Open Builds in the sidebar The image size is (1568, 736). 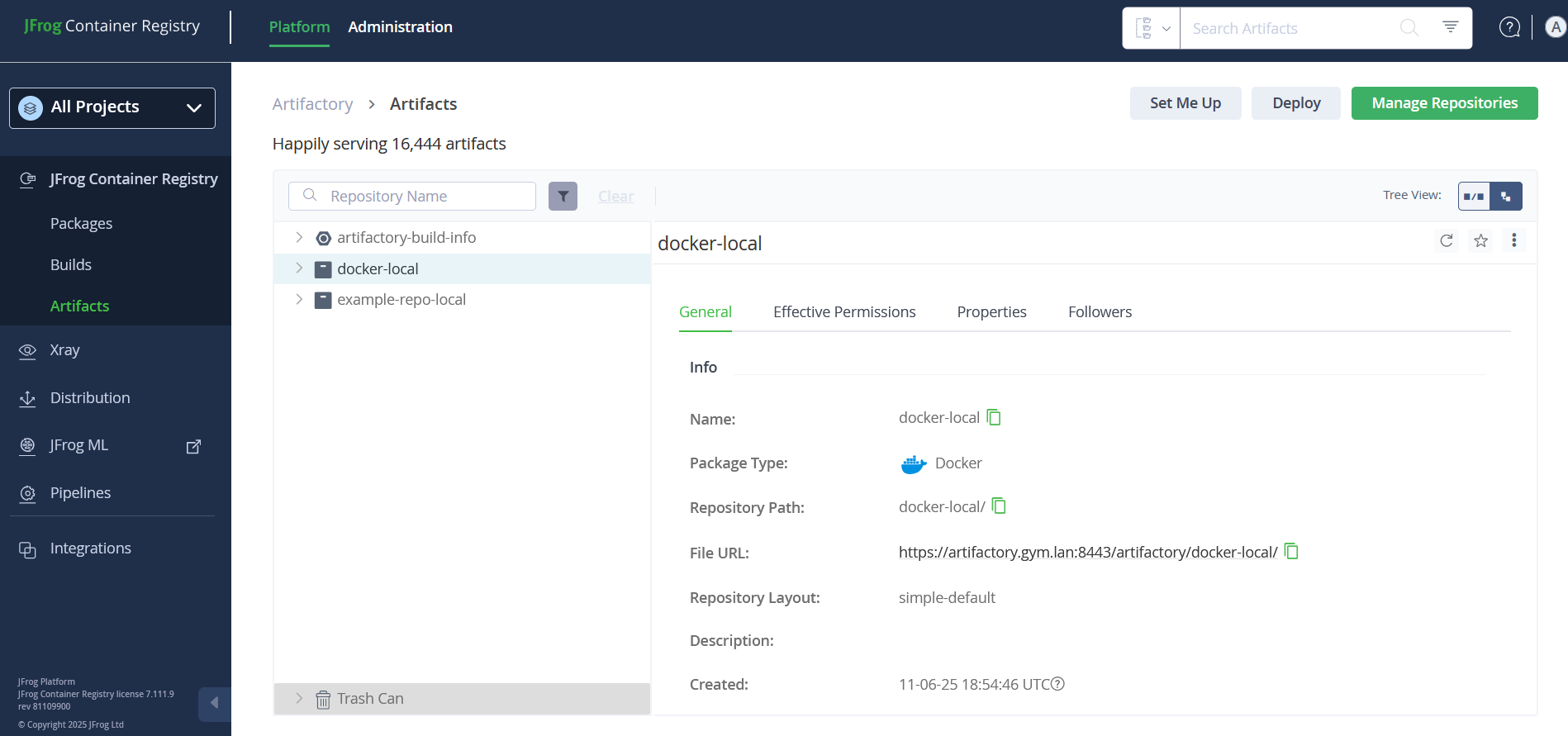coord(71,265)
